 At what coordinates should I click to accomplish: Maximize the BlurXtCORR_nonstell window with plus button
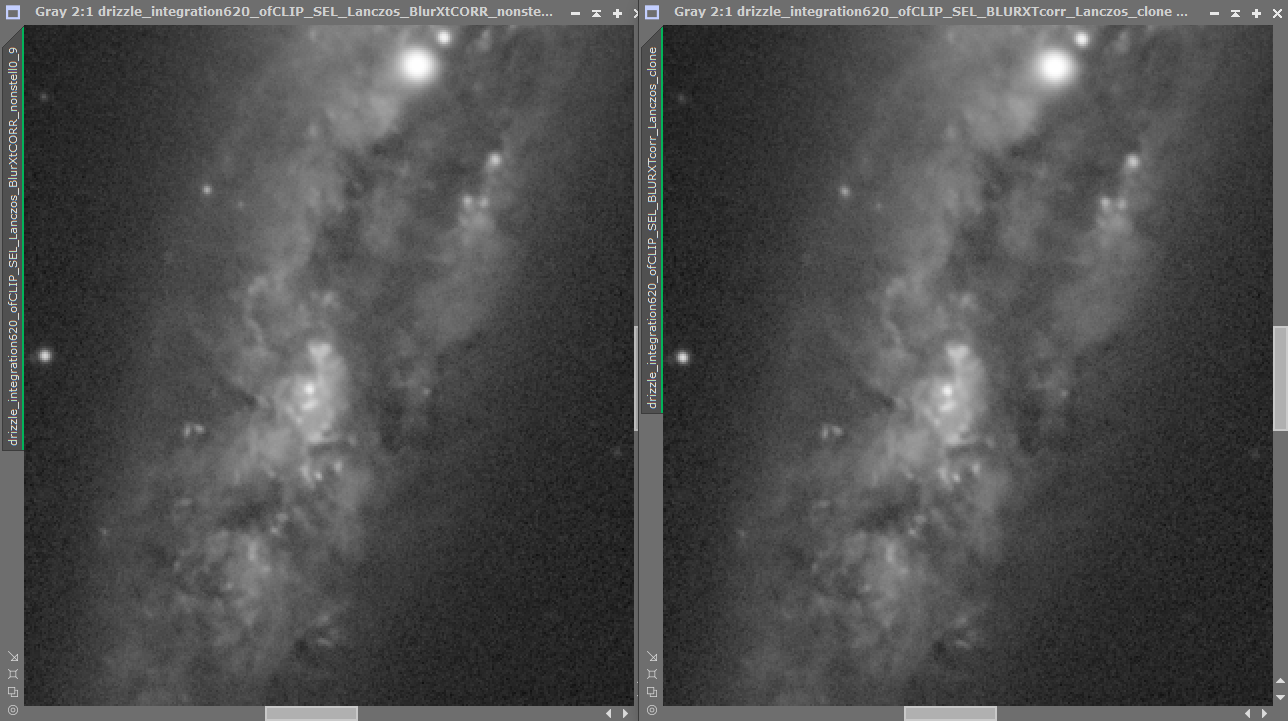point(617,13)
